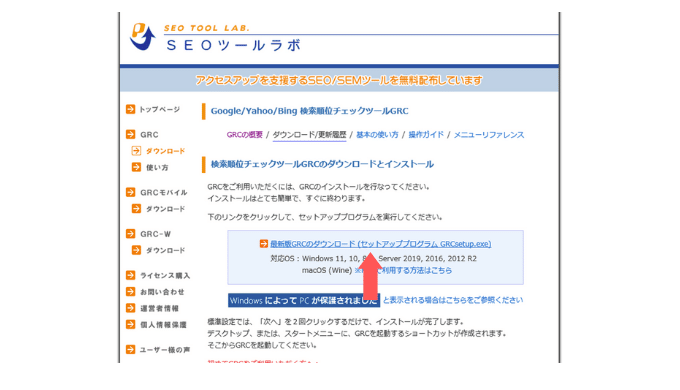Click the arrow icon beside 使い方

pos(136,167)
